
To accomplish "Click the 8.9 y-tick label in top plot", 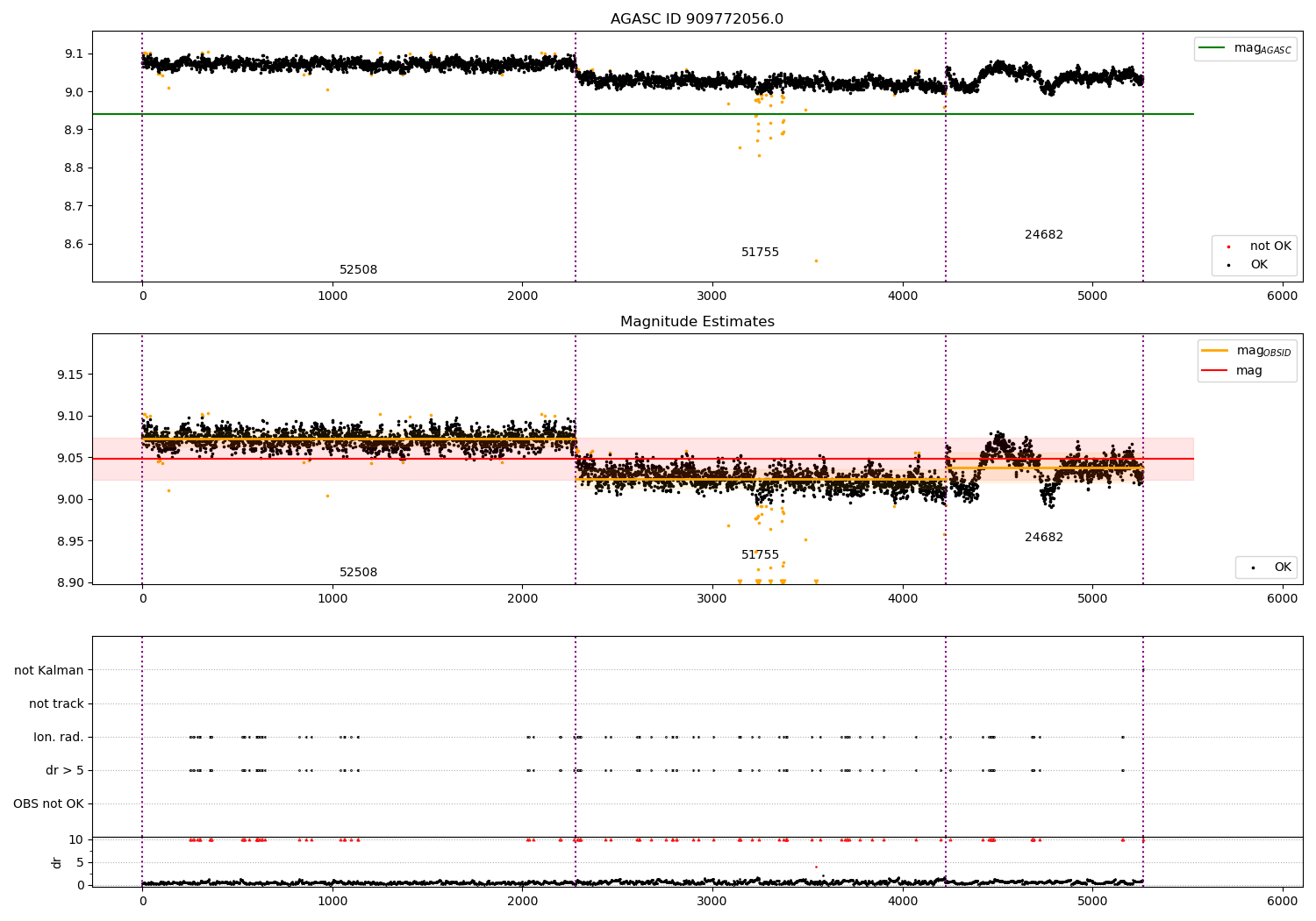I will point(74,130).
